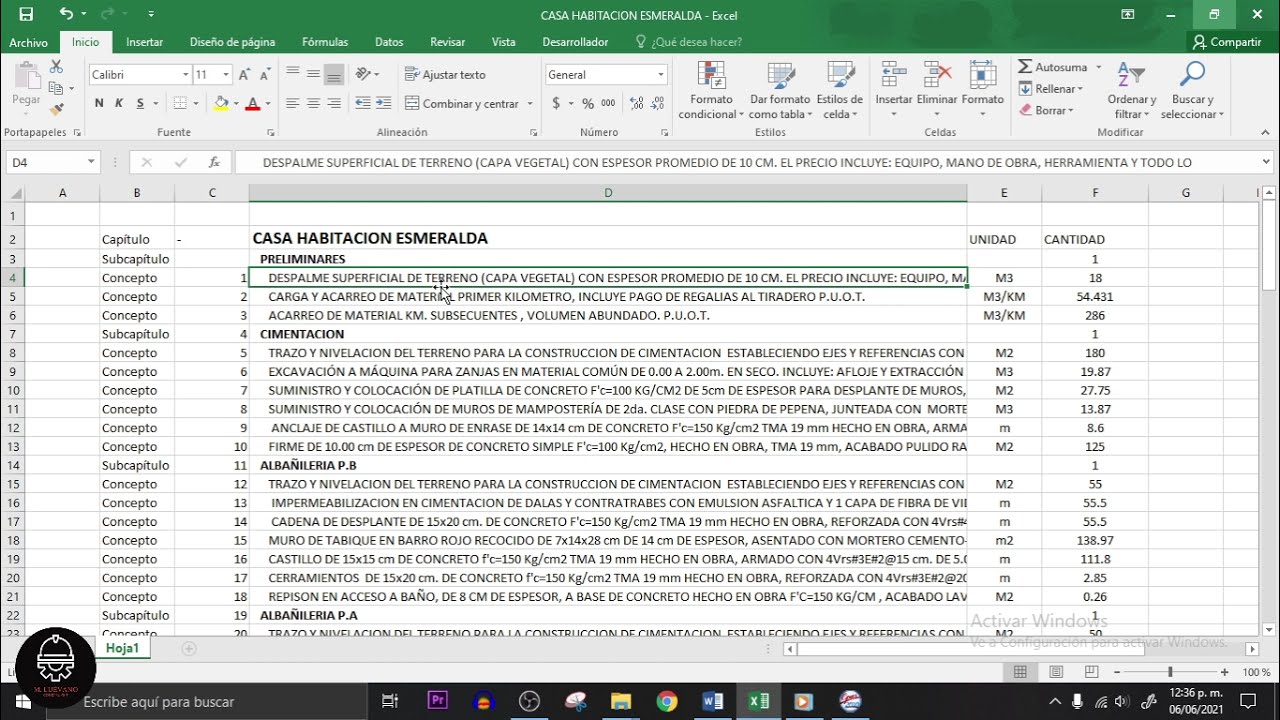Image resolution: width=1280 pixels, height=720 pixels.
Task: Open the font size 11 dropdown
Action: pos(227,75)
